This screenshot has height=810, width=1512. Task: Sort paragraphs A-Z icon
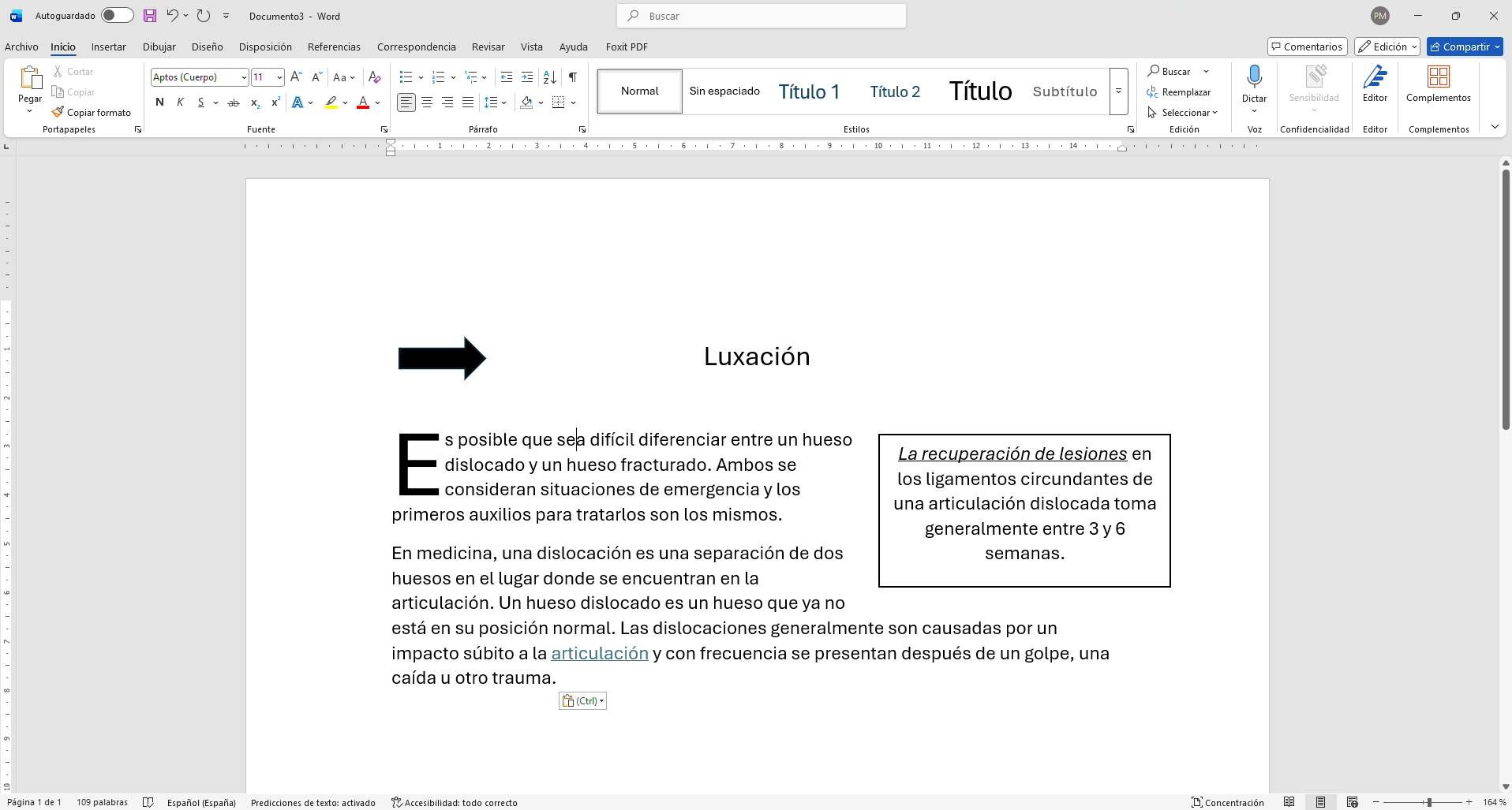coord(550,77)
